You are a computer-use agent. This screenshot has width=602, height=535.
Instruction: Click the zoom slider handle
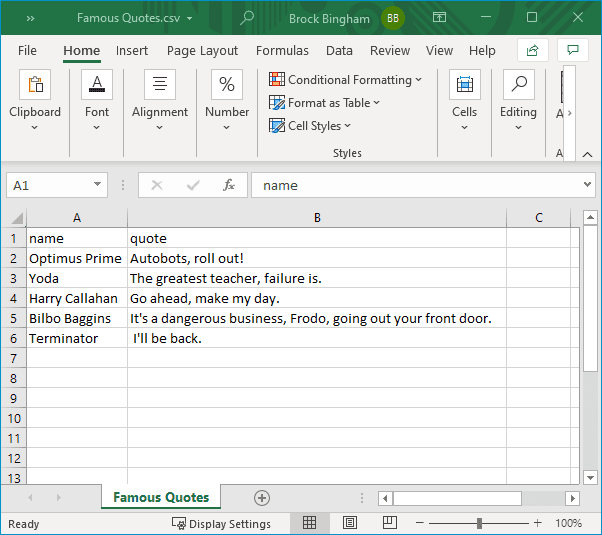(479, 523)
